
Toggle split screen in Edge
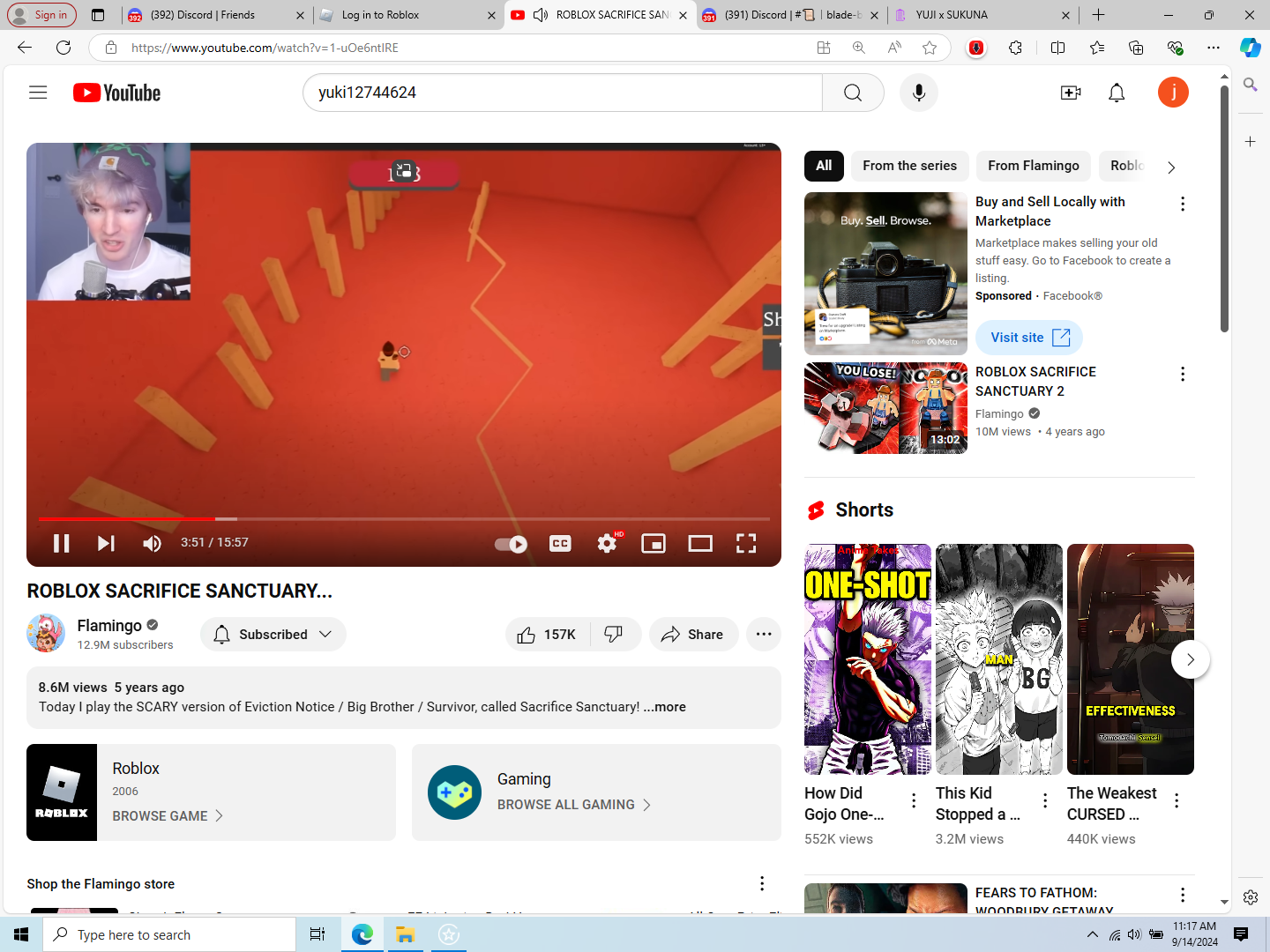coord(1058,48)
